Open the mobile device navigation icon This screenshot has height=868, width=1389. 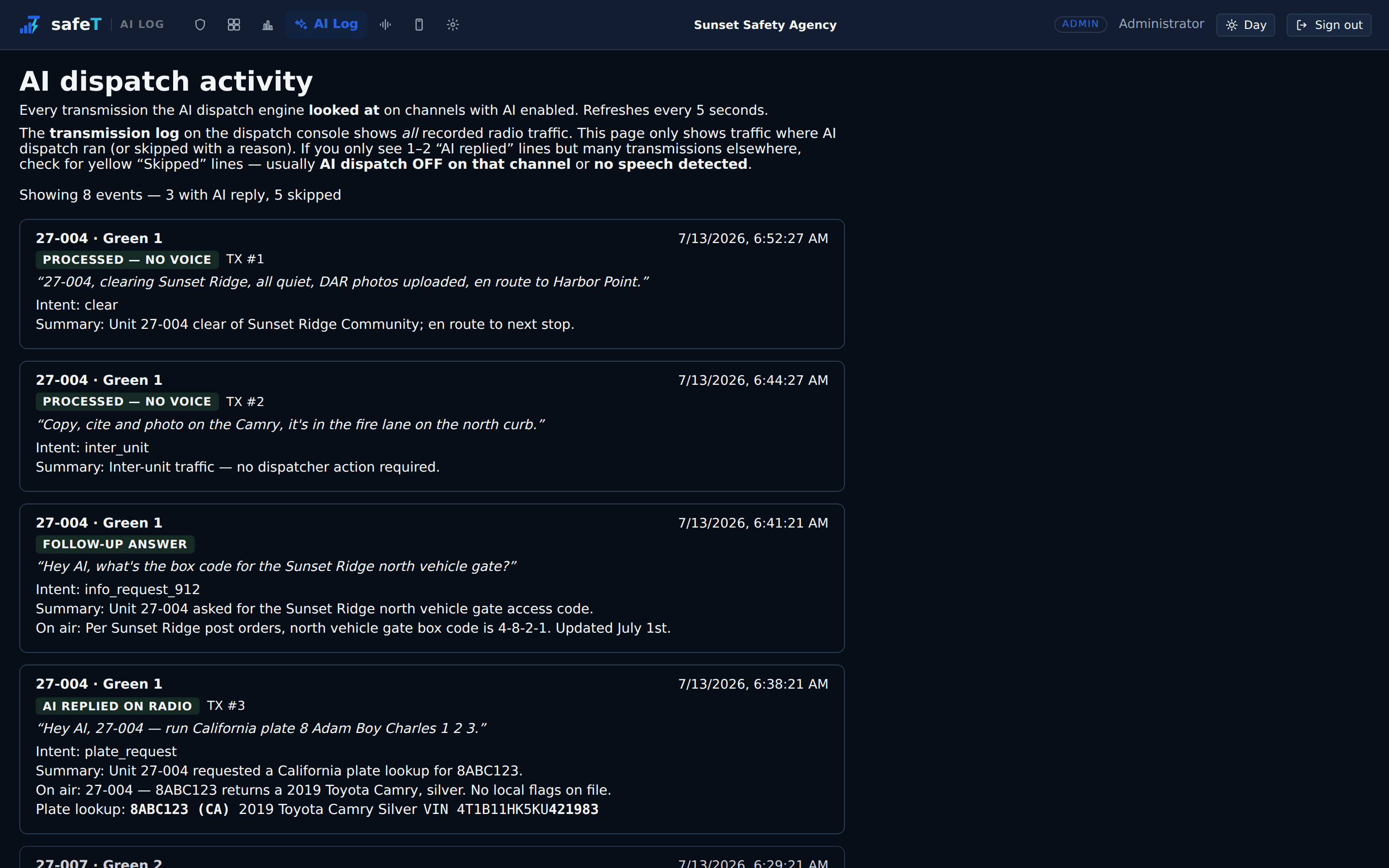pyautogui.click(x=419, y=25)
